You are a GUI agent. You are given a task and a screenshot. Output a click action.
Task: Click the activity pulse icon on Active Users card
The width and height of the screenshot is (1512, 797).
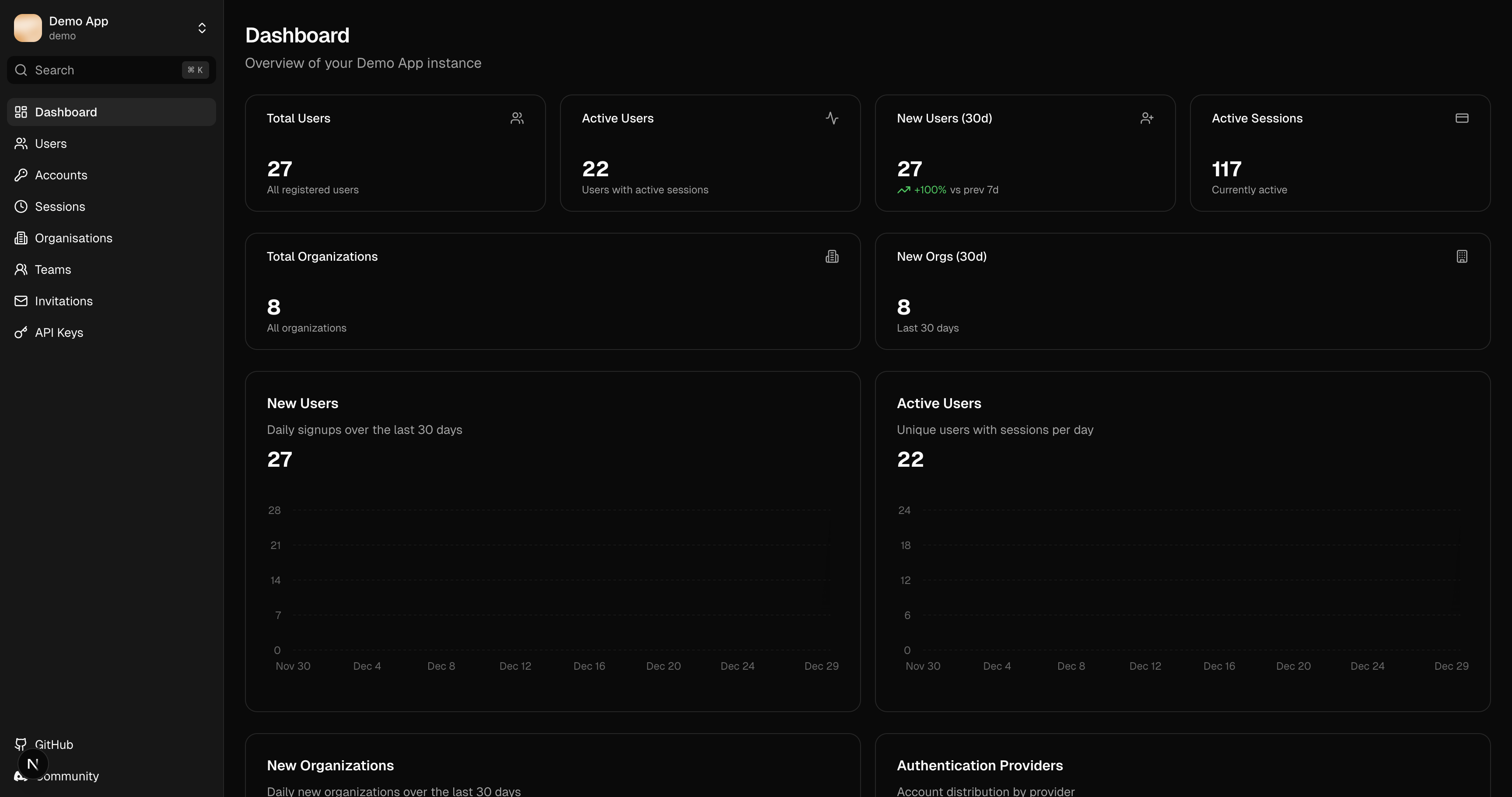tap(832, 118)
